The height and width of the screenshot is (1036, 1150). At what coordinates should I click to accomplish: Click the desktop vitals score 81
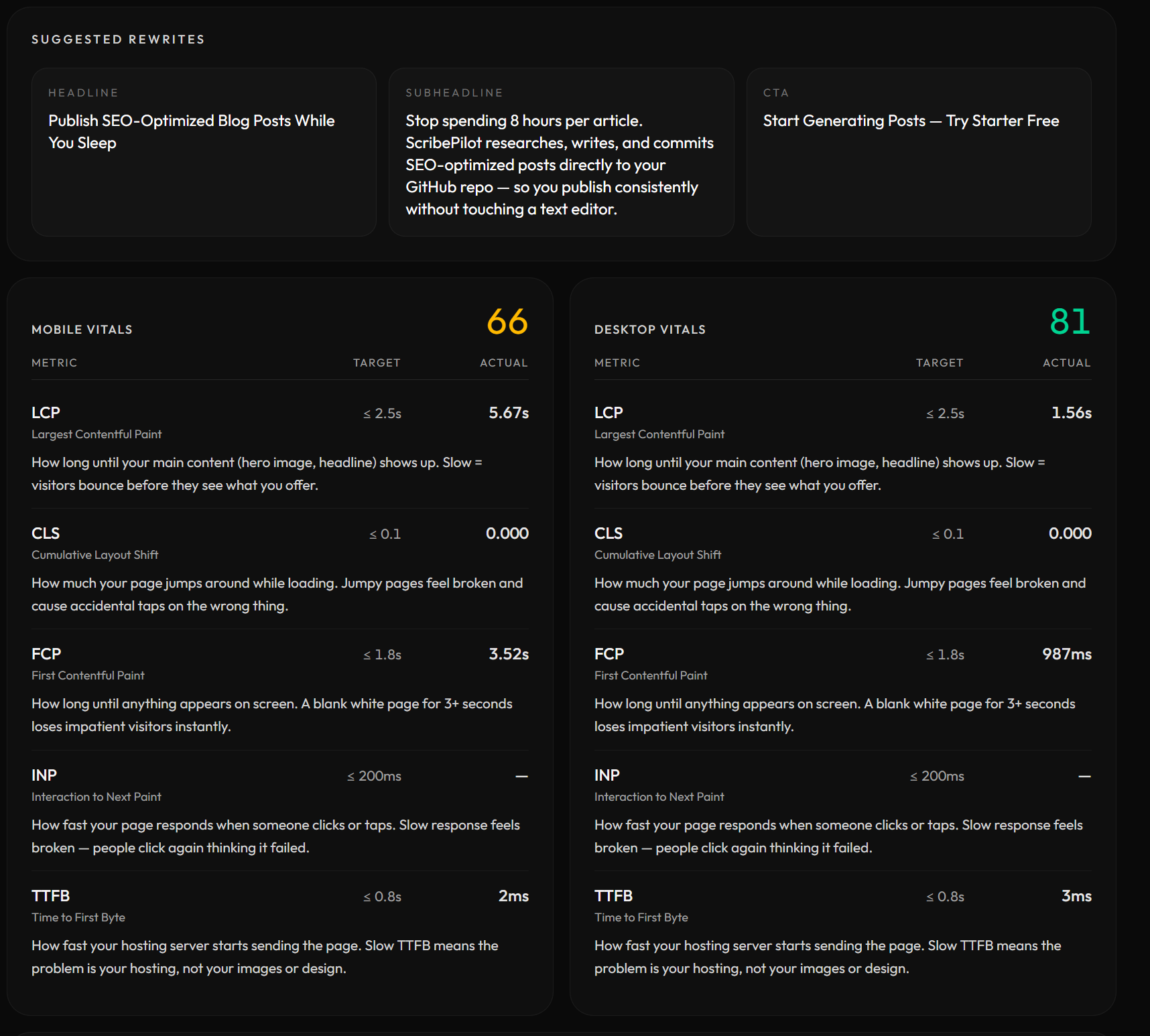click(x=1070, y=322)
